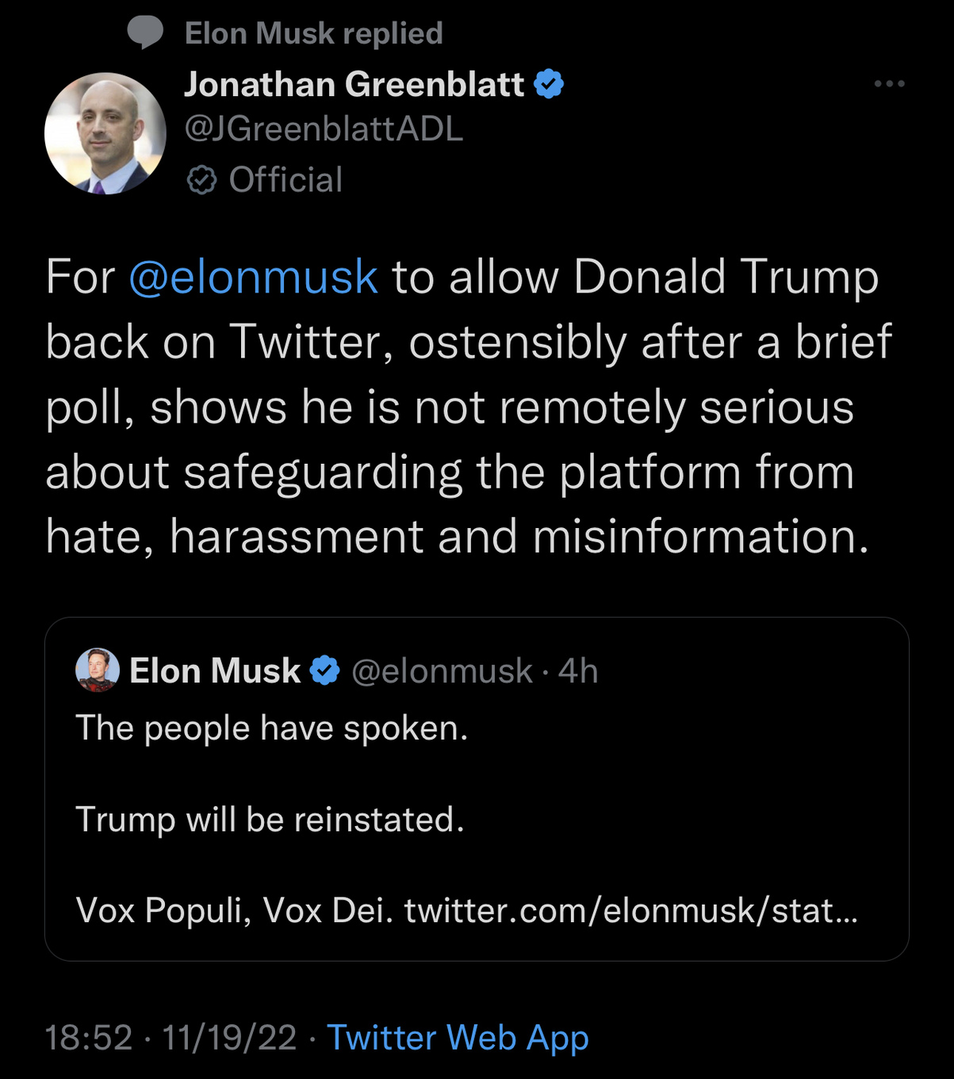Open the three-dot more options menu
Screen dimensions: 954x1079
[889, 84]
